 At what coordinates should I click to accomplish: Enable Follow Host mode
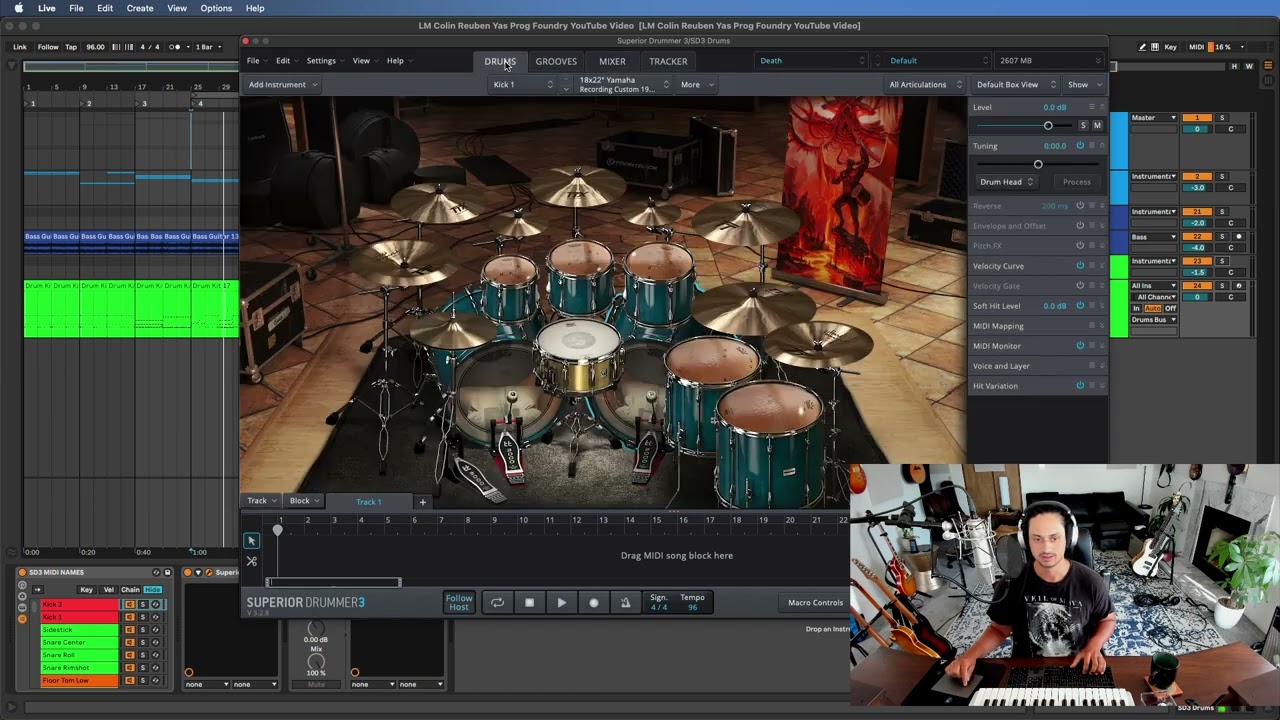[459, 602]
